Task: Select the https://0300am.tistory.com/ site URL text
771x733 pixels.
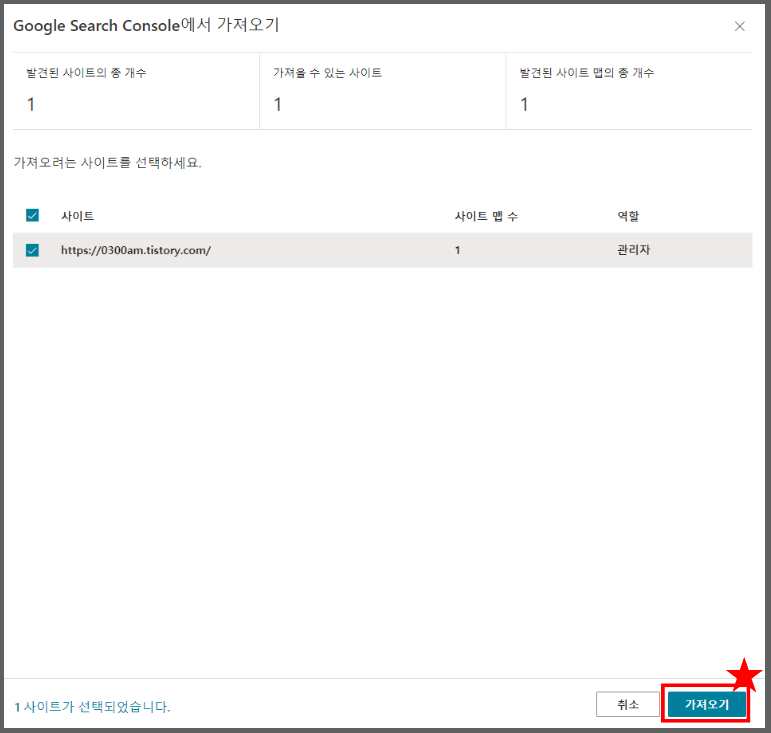Action: [x=136, y=250]
